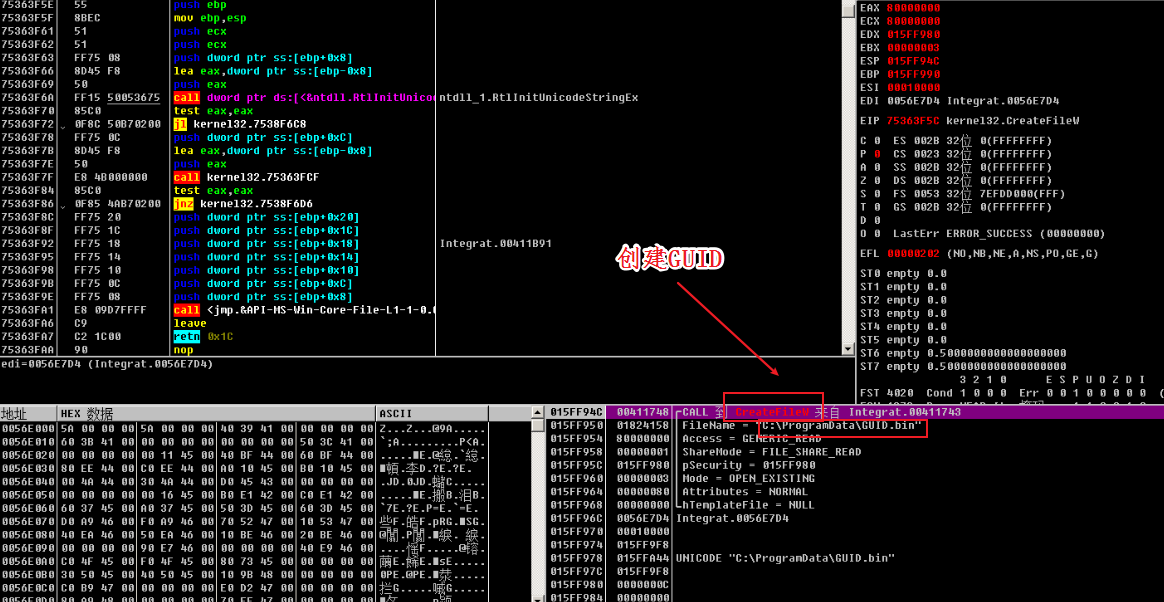Select stack row at address 015FF94C

pyautogui.click(x=855, y=412)
